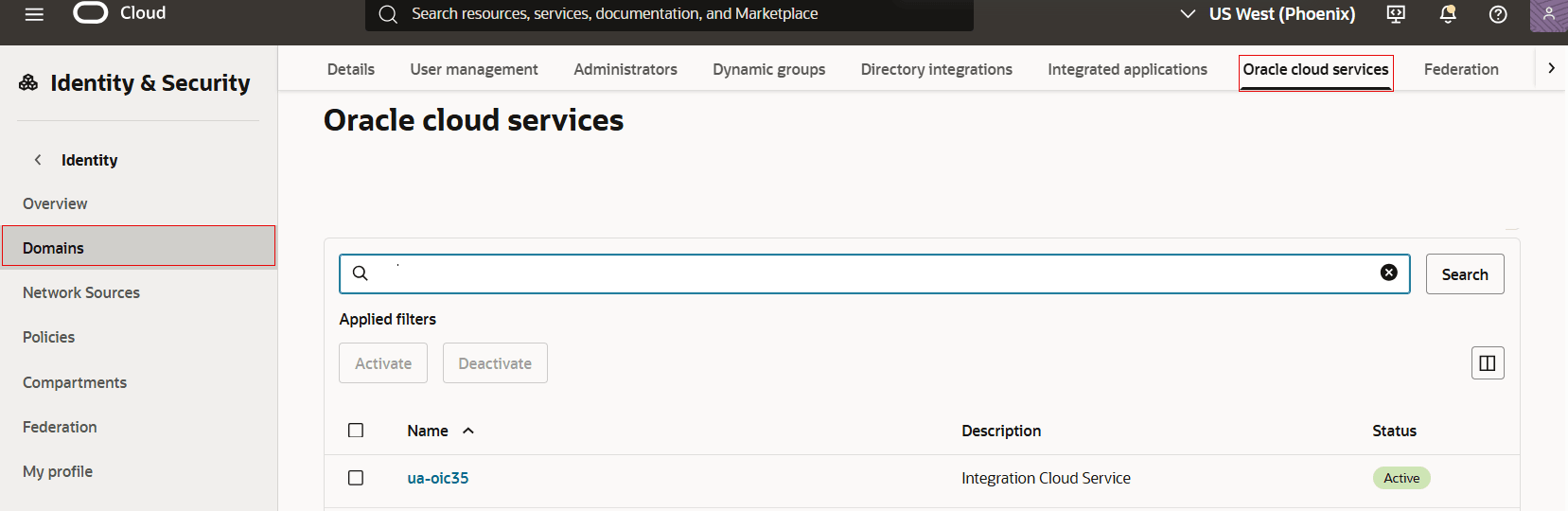The width and height of the screenshot is (1568, 511).
Task: Click the Applied filters label
Action: click(387, 319)
